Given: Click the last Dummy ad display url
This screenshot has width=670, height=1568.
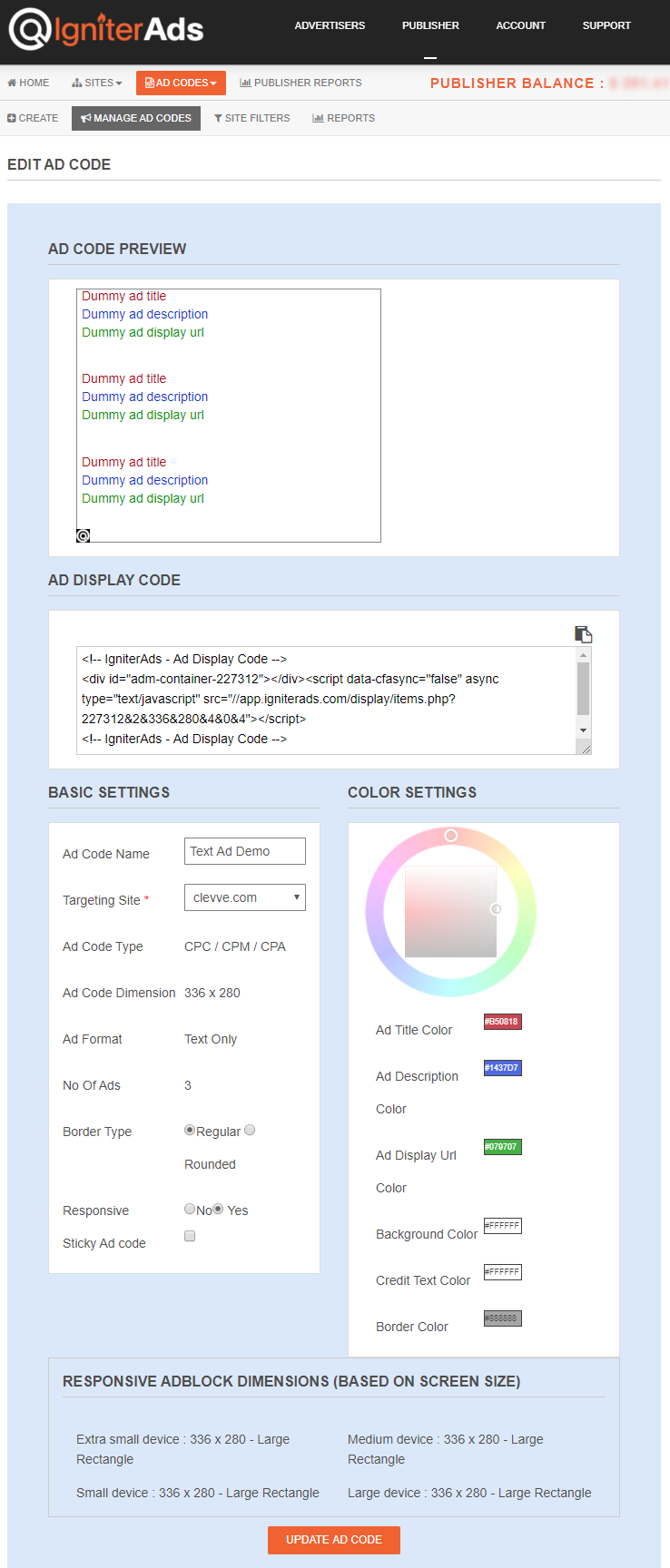Looking at the screenshot, I should click(143, 498).
